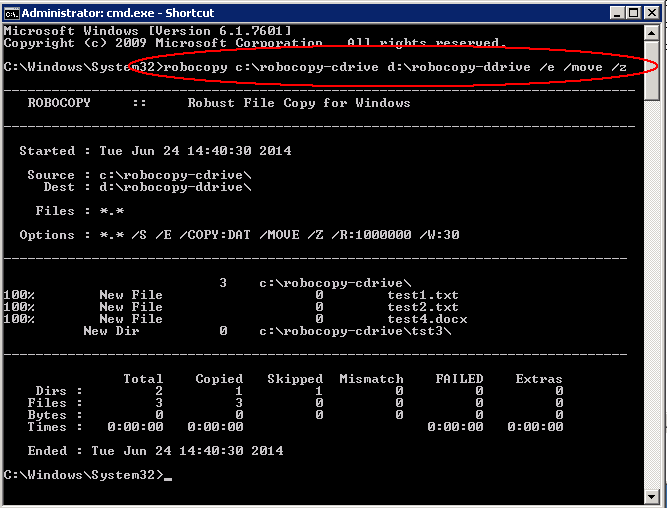The height and width of the screenshot is (508, 667).
Task: Click the 'ROBOCOPY' banner title
Action: tap(59, 103)
